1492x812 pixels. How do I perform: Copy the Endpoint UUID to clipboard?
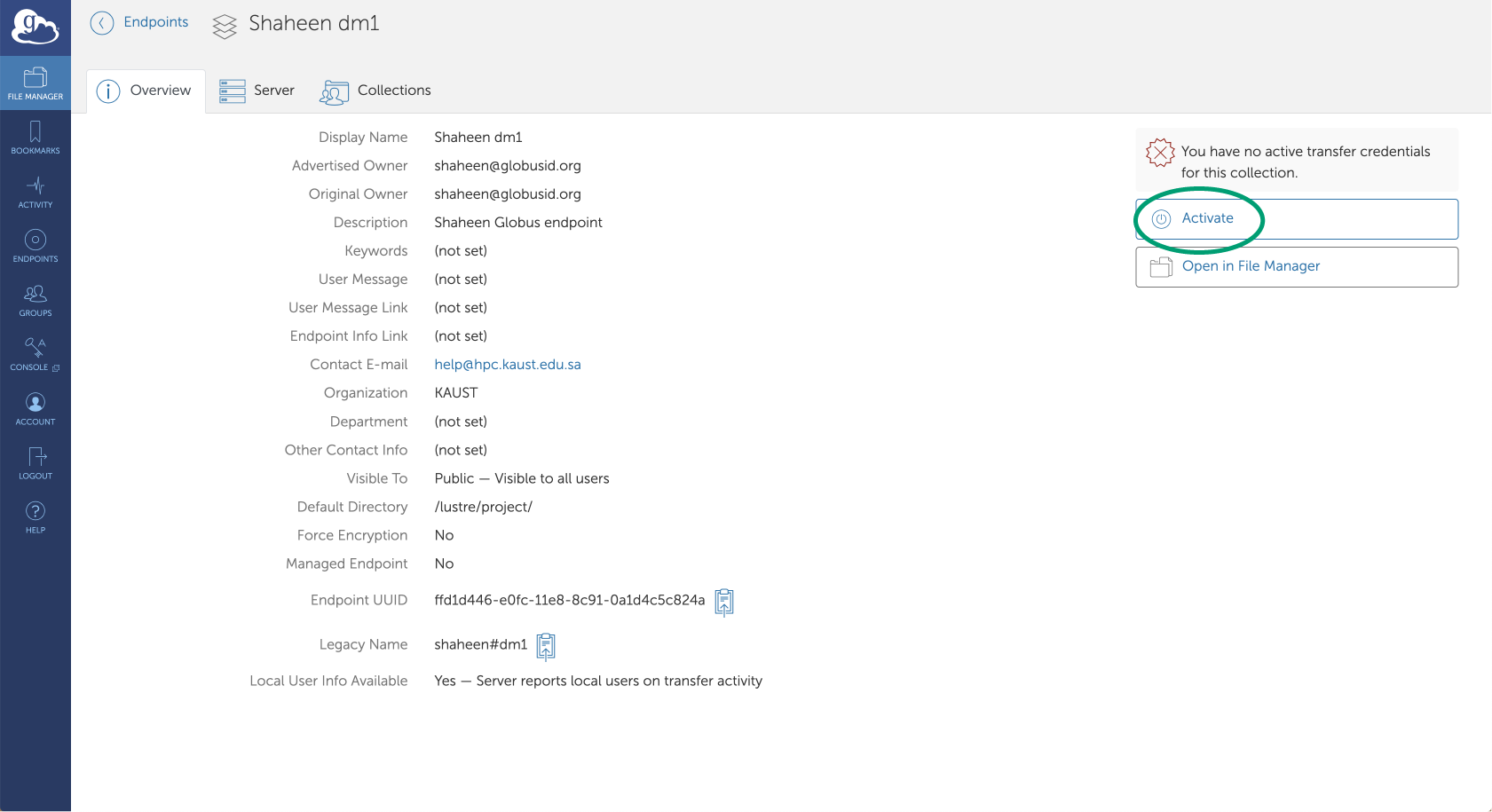pos(724,602)
